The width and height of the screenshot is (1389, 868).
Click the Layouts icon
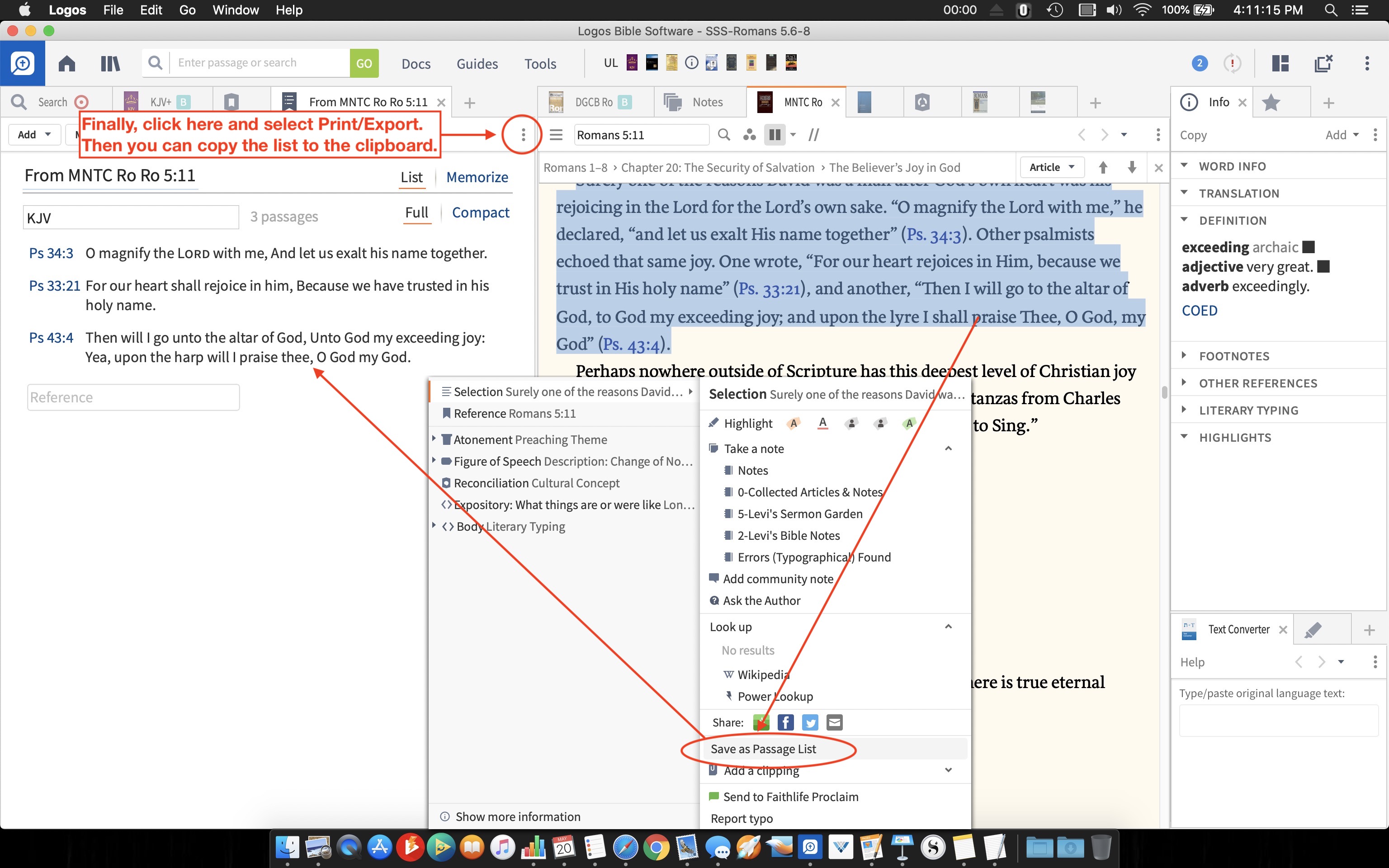[1280, 63]
